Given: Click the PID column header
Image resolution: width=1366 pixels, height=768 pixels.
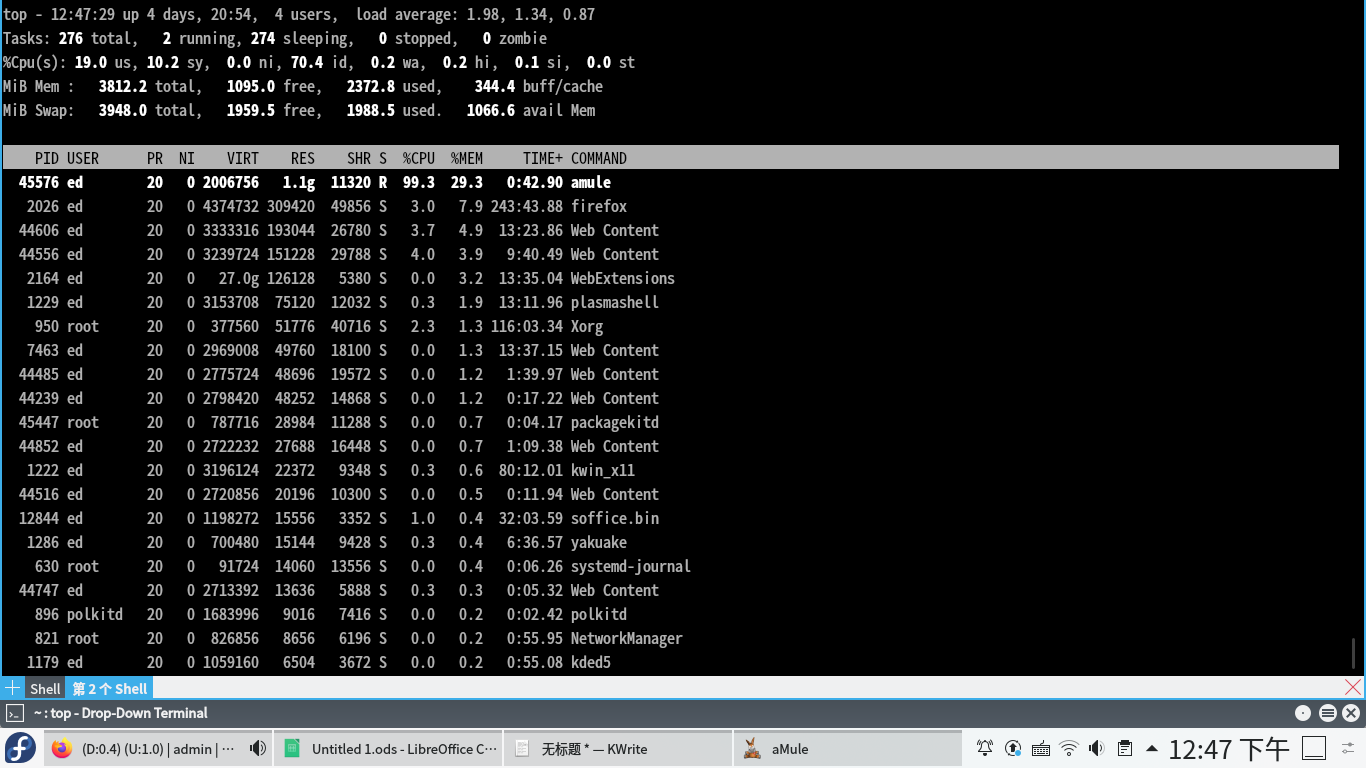Looking at the screenshot, I should (46, 158).
